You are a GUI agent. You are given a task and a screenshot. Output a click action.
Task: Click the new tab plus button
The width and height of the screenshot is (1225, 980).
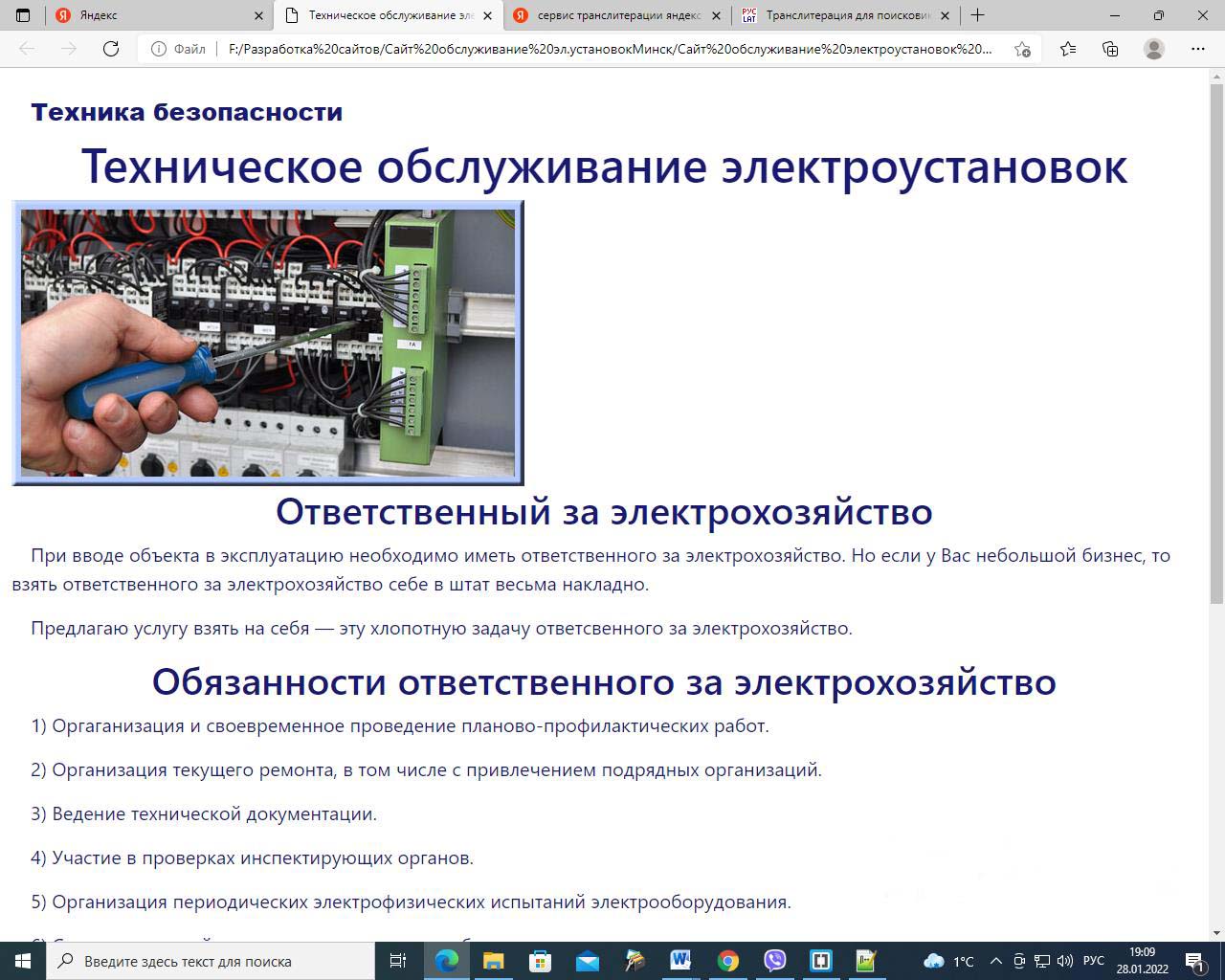tap(977, 15)
